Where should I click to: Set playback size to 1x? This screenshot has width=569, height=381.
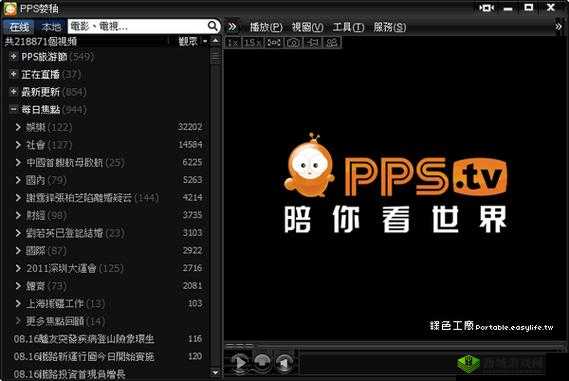tap(233, 43)
